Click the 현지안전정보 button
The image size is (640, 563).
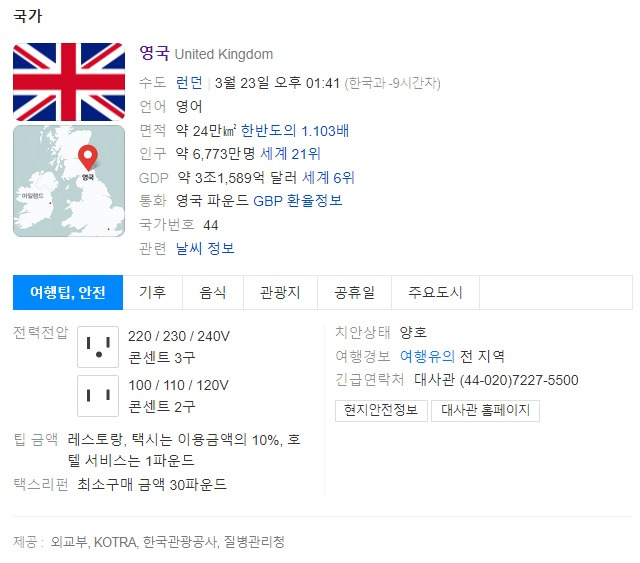coord(381,410)
